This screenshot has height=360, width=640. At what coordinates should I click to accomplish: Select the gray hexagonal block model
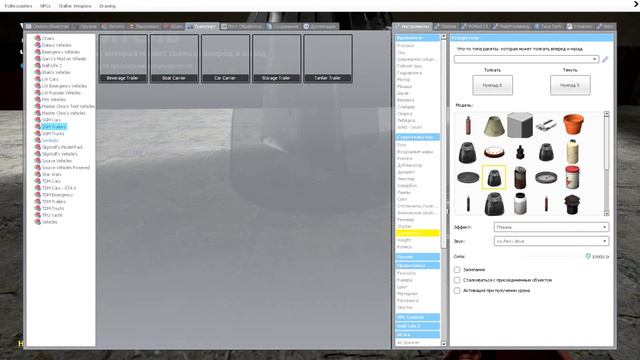point(520,124)
